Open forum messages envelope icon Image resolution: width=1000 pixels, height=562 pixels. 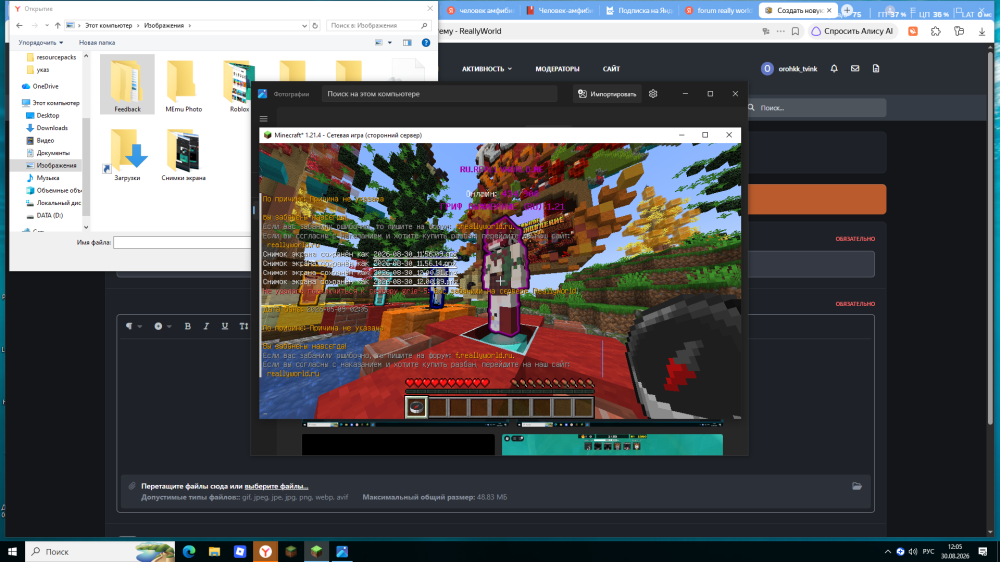(855, 69)
